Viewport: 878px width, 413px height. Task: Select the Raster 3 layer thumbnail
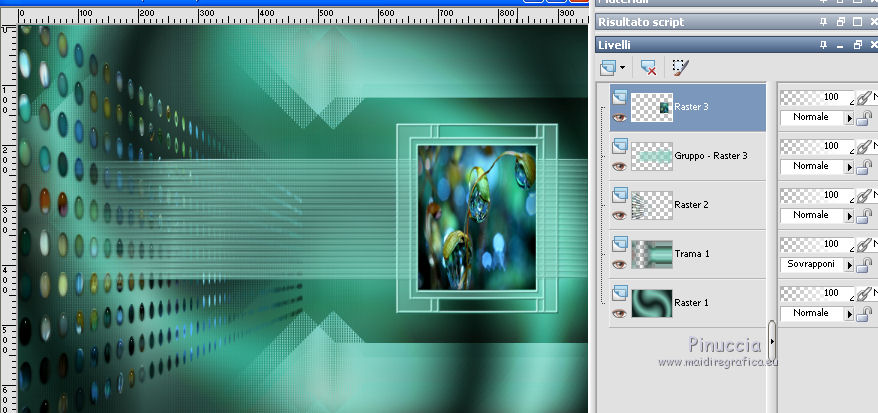coord(652,107)
